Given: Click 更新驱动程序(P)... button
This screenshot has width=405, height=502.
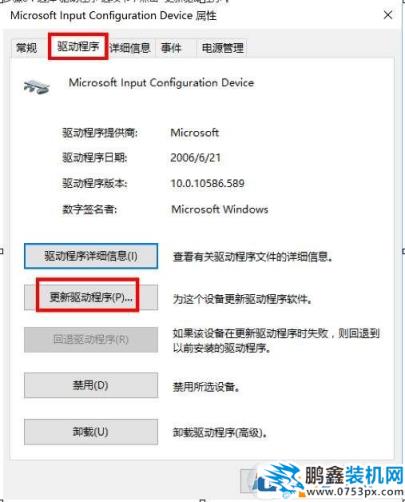Looking at the screenshot, I should 91,297.
